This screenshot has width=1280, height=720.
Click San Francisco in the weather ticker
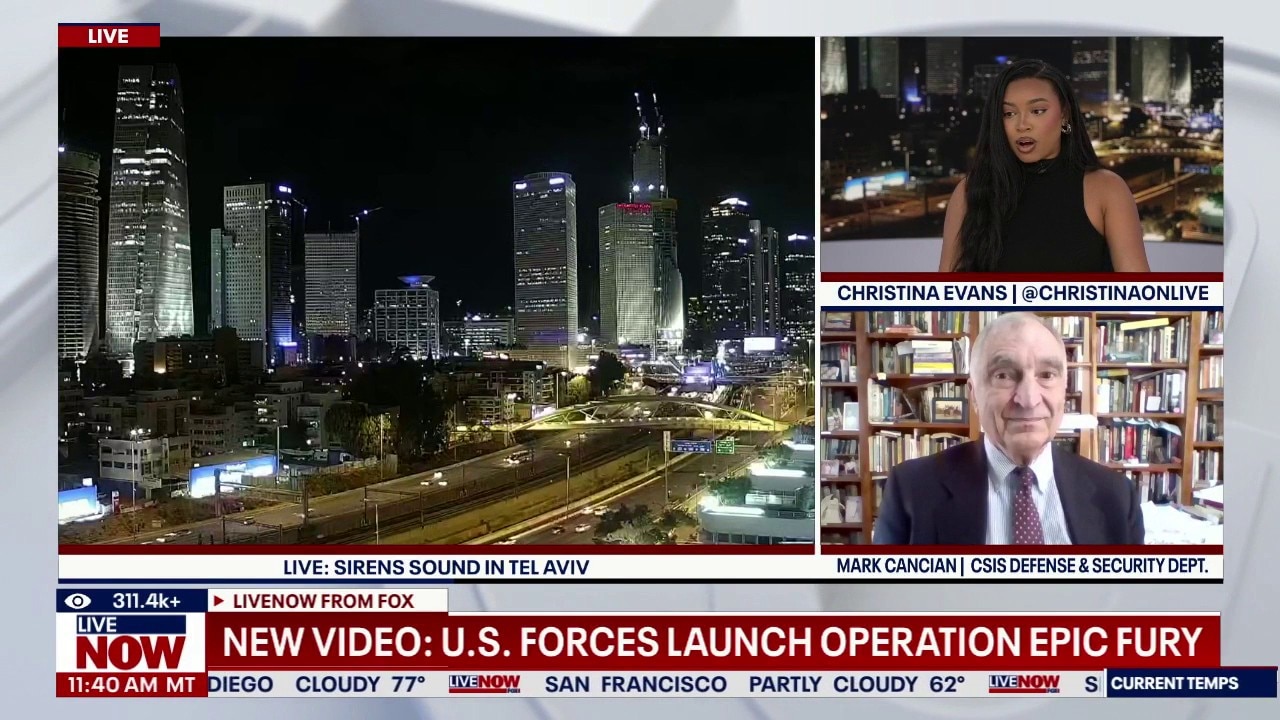tap(635, 684)
